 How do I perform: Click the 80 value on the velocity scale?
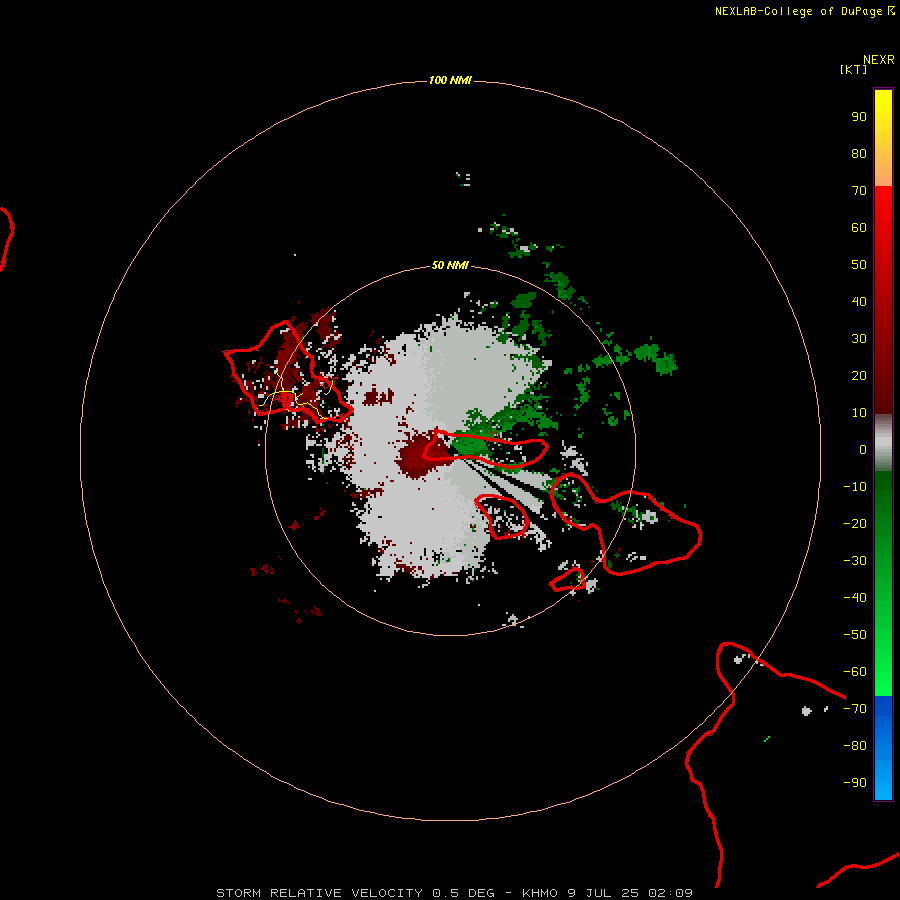(x=859, y=154)
